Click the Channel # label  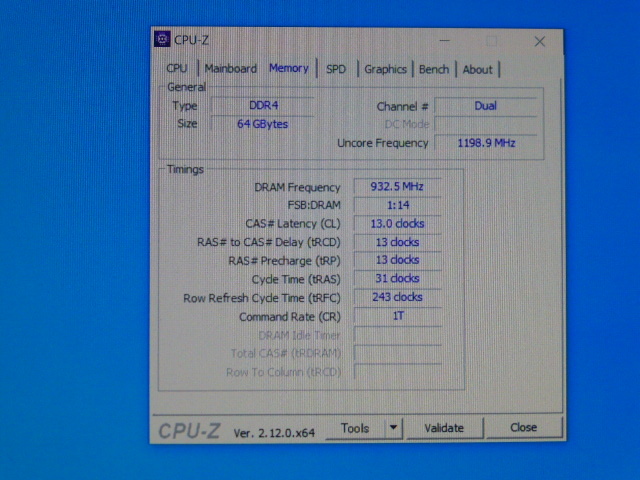click(x=402, y=107)
